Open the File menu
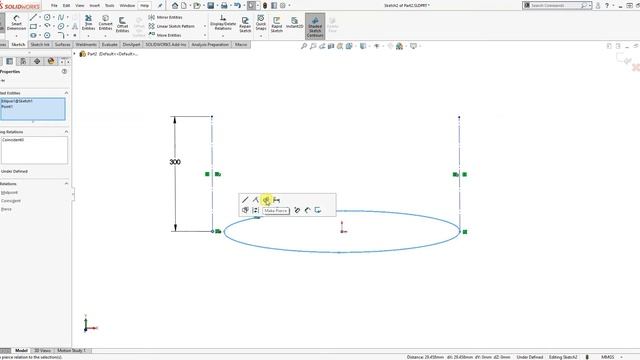The height and width of the screenshot is (360, 640). [54, 6]
